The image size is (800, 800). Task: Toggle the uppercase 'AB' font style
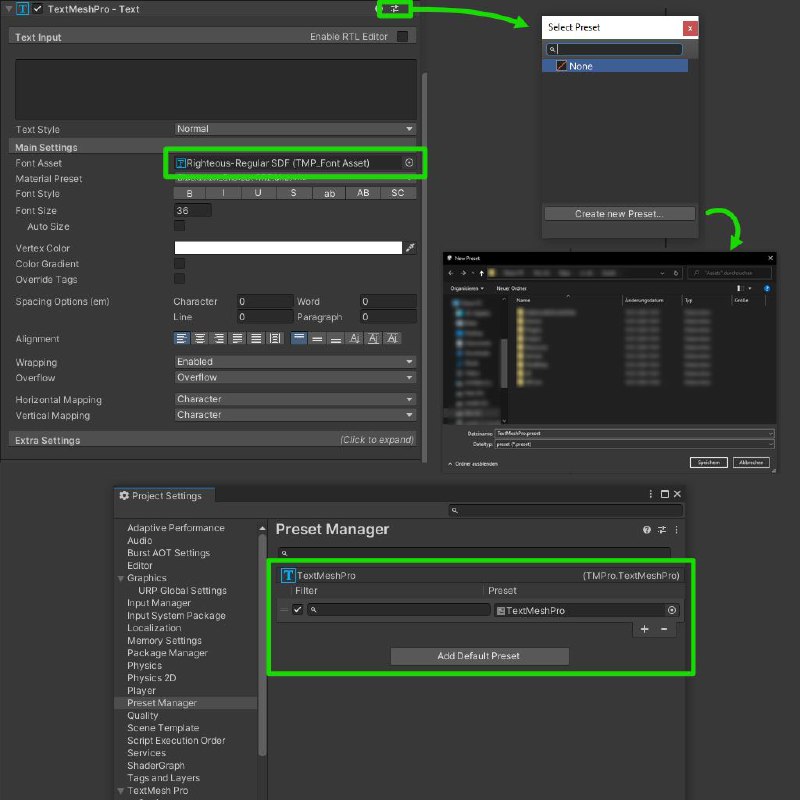coord(363,193)
